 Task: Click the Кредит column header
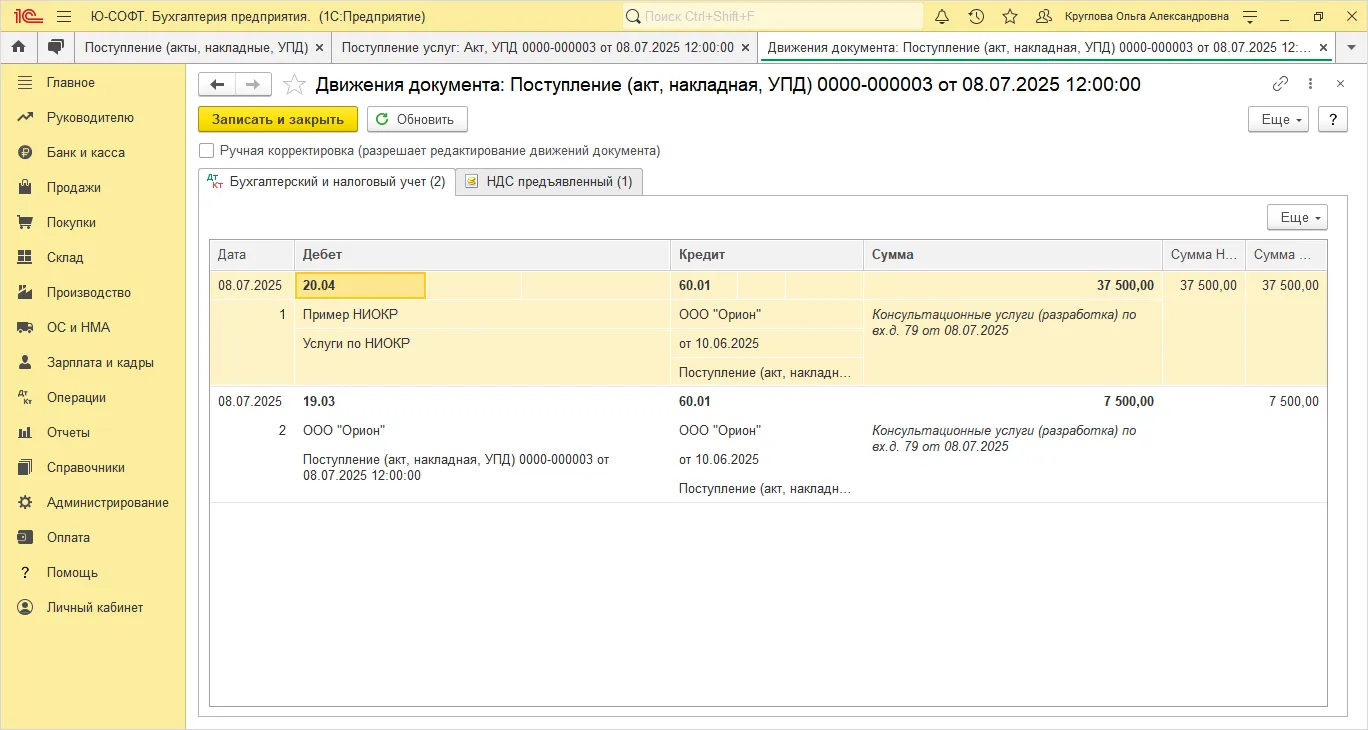click(767, 254)
